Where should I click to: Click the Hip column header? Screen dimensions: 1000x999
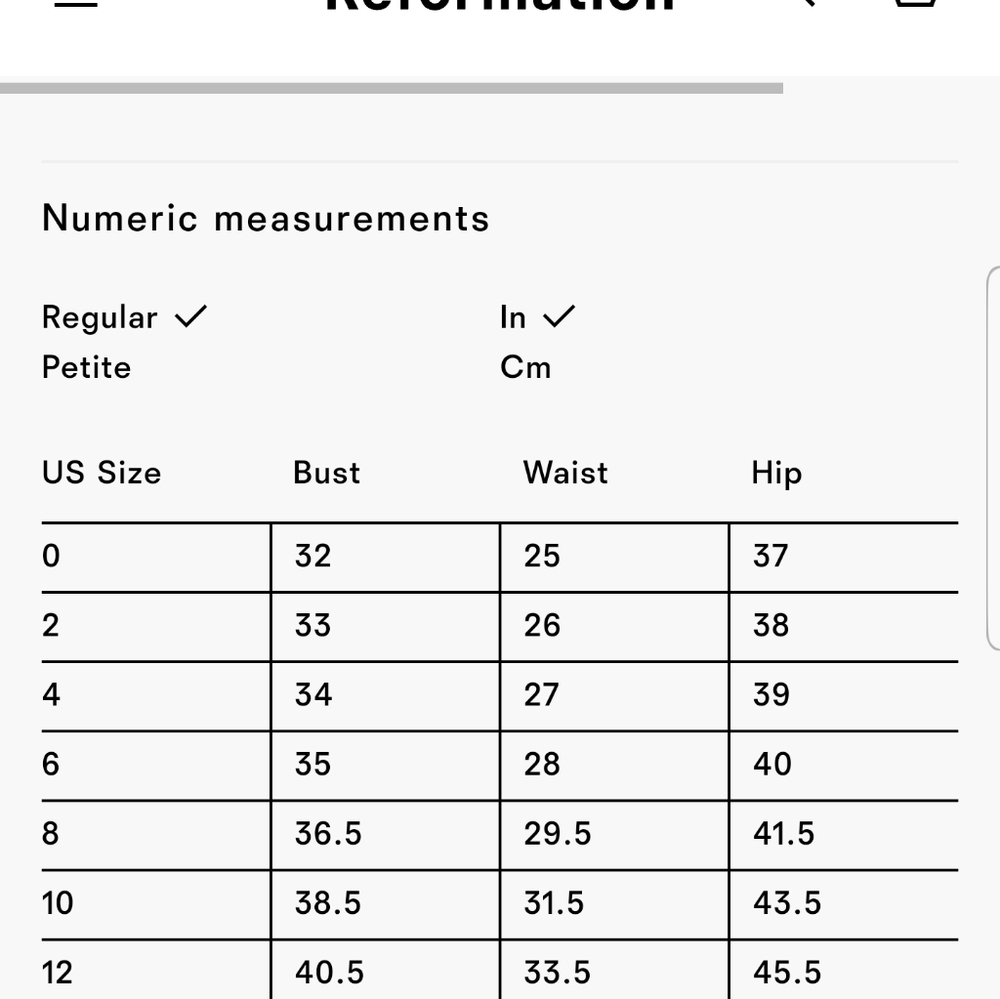[776, 474]
